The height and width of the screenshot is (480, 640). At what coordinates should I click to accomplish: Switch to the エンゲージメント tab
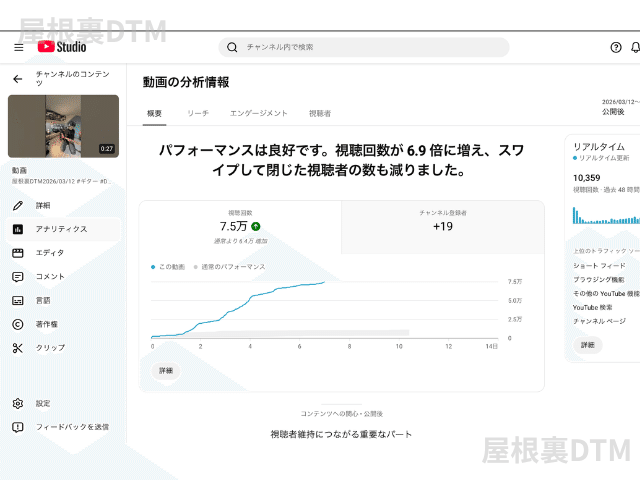tap(258, 113)
